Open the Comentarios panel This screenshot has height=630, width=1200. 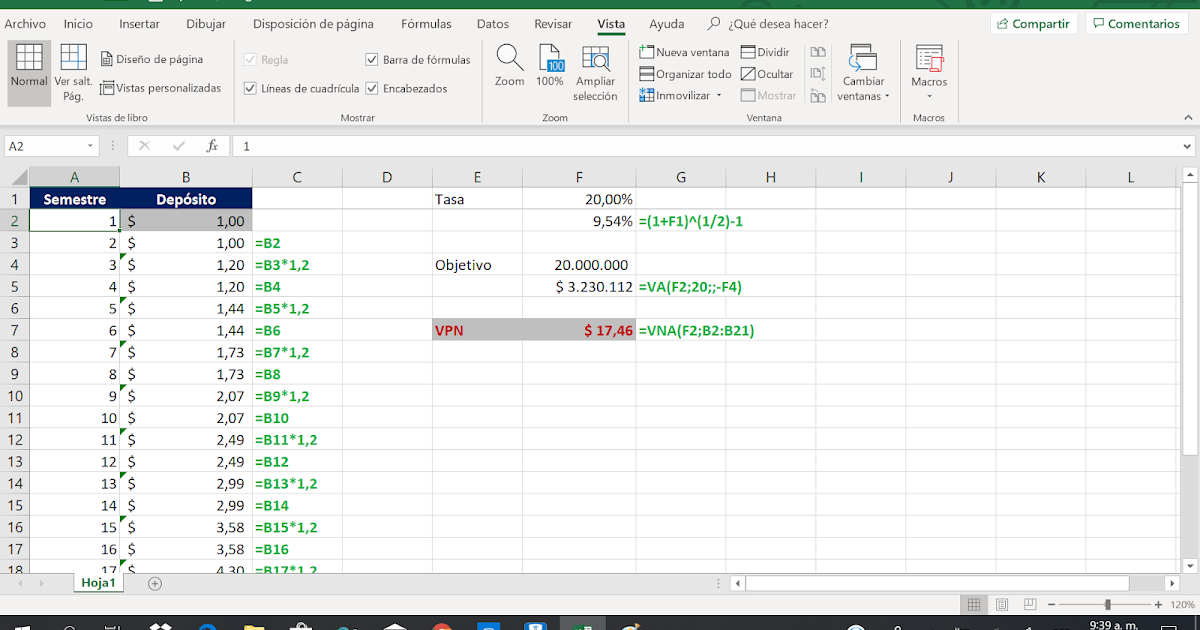[x=1136, y=22]
